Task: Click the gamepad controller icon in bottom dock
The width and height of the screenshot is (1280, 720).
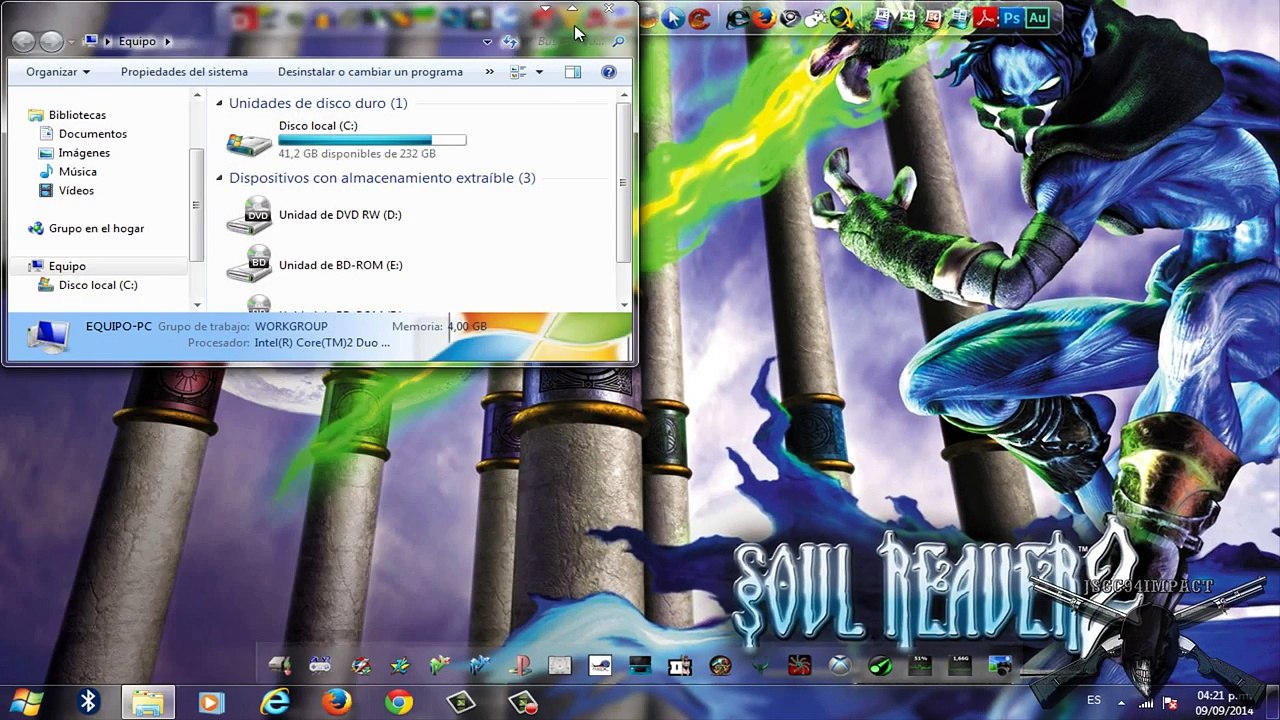Action: pyautogui.click(x=320, y=666)
